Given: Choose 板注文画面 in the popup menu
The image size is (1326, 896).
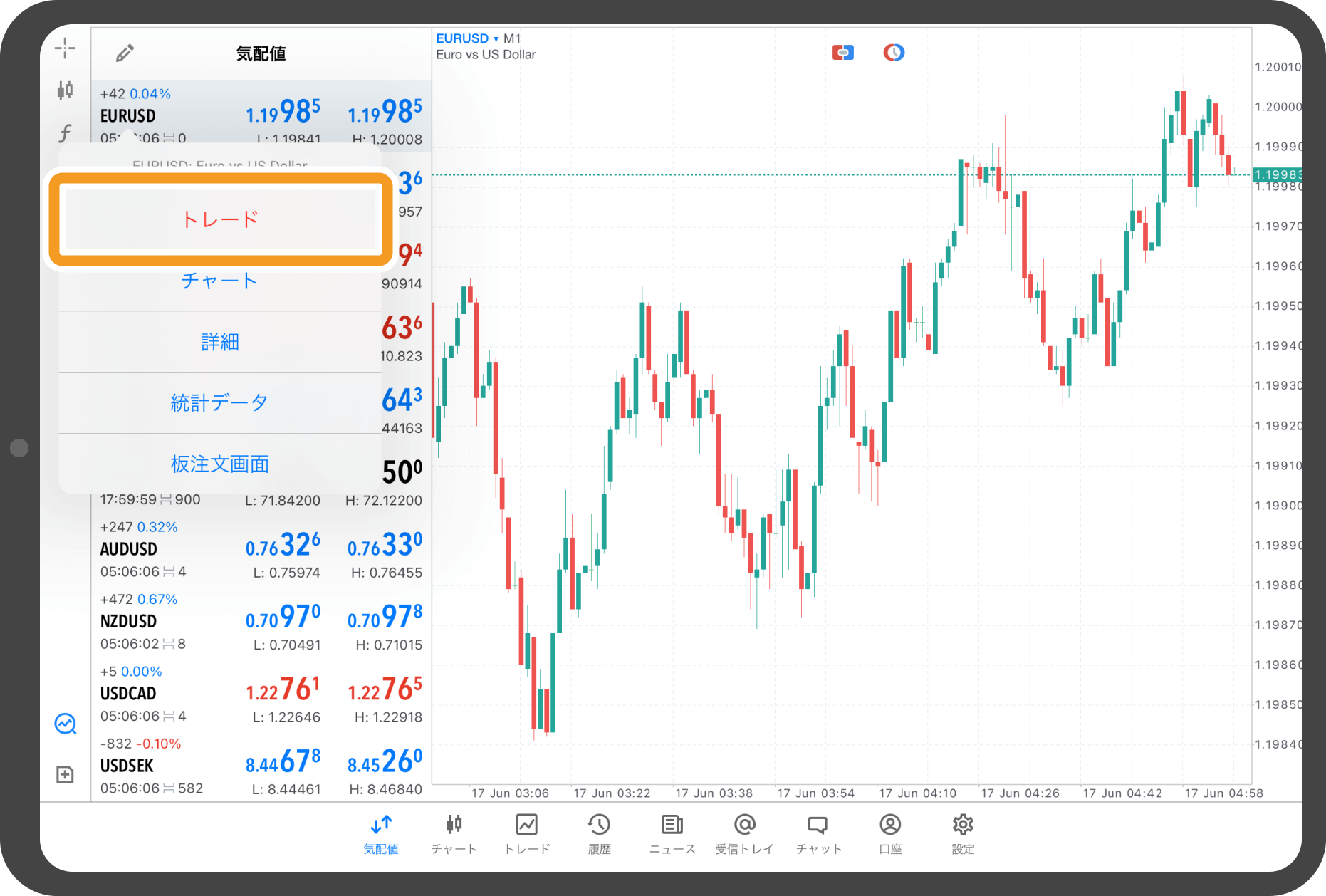Looking at the screenshot, I should 219,464.
